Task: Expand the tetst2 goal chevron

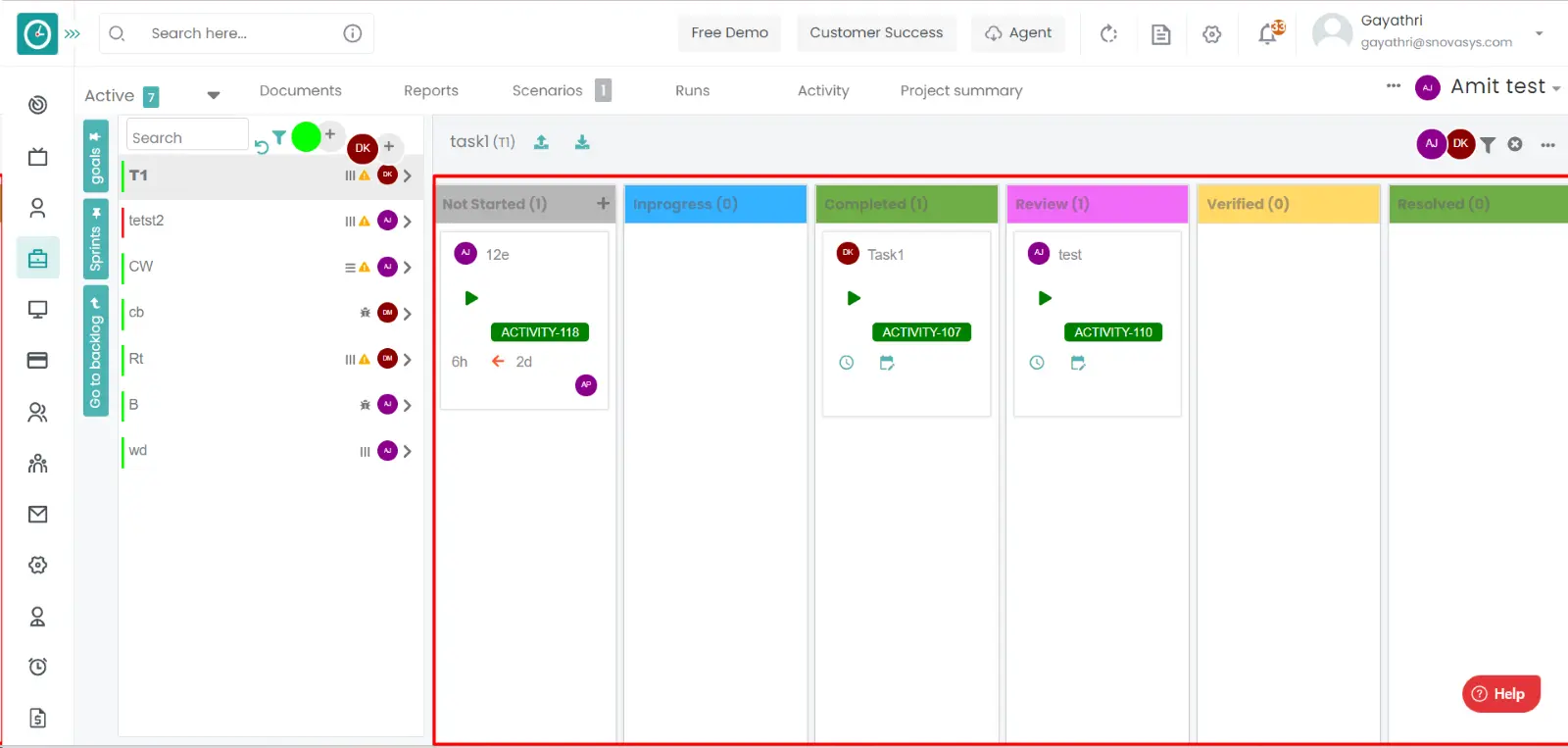Action: [407, 222]
